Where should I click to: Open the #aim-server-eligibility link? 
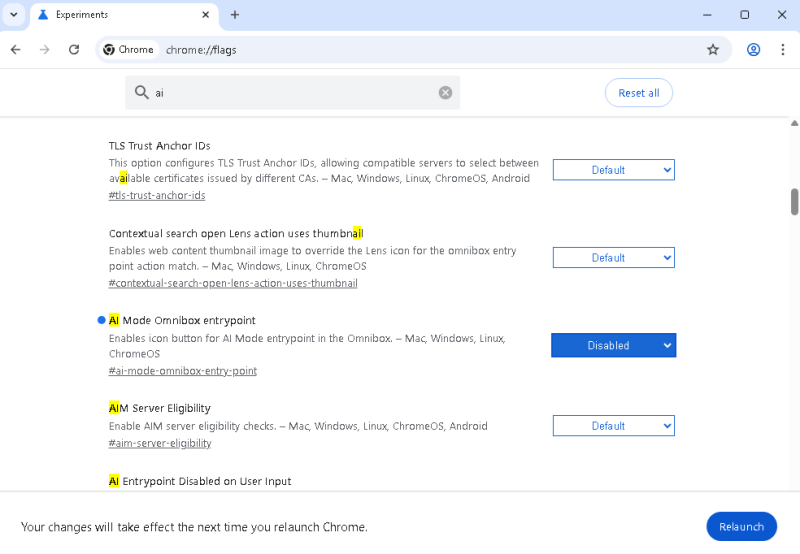coord(160,443)
